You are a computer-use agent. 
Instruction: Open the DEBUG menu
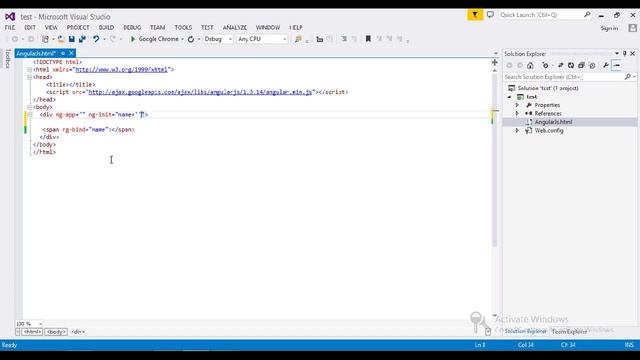[x=132, y=27]
